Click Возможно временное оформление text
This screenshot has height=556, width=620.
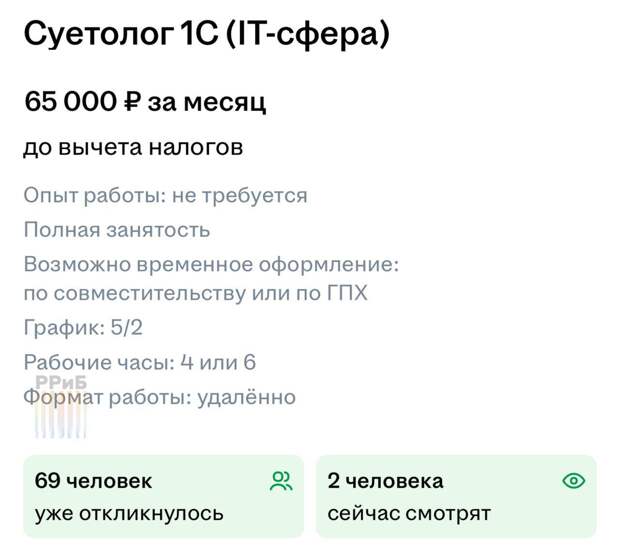point(211,264)
